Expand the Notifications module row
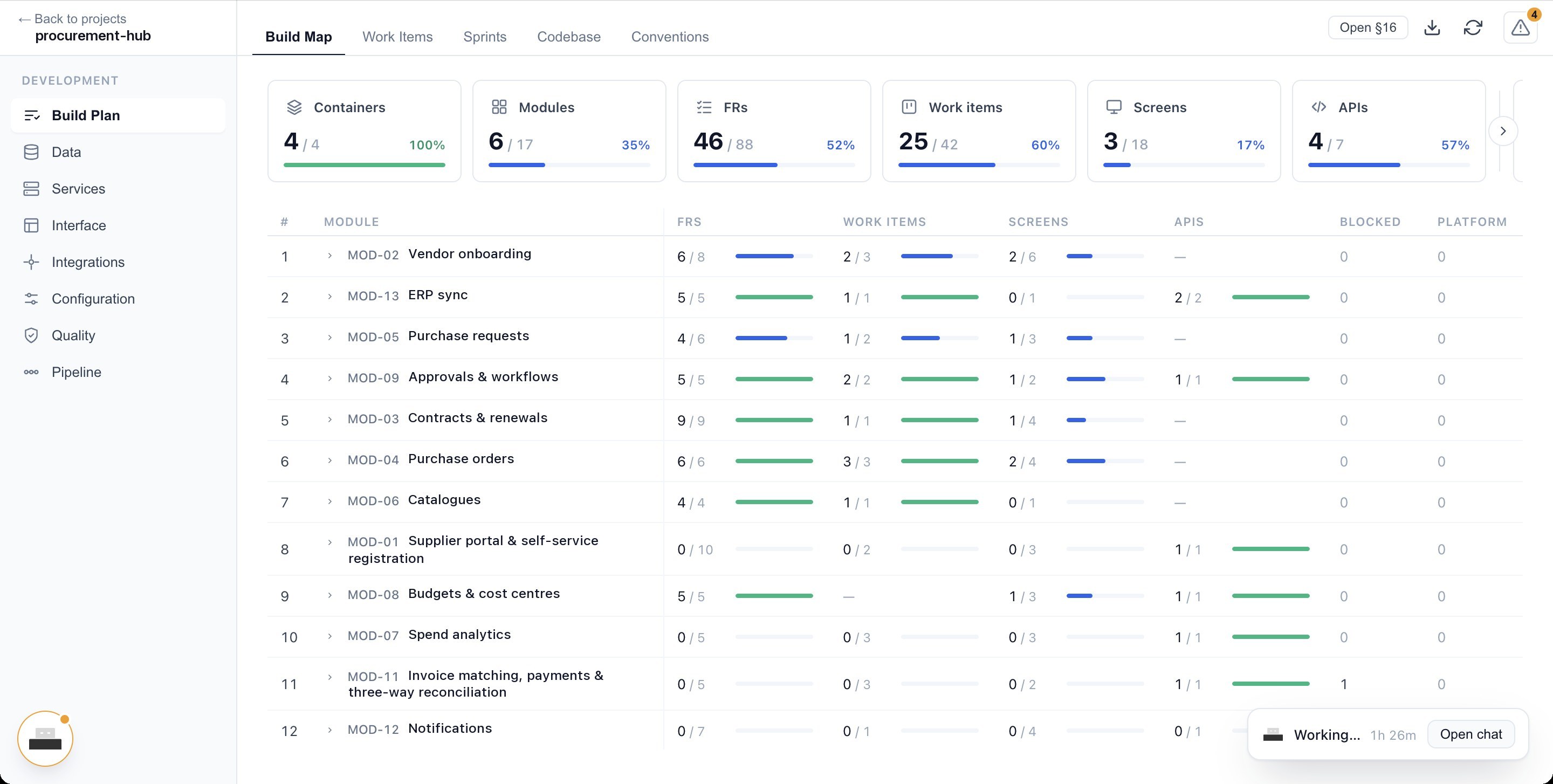This screenshot has height=784, width=1553. (330, 731)
